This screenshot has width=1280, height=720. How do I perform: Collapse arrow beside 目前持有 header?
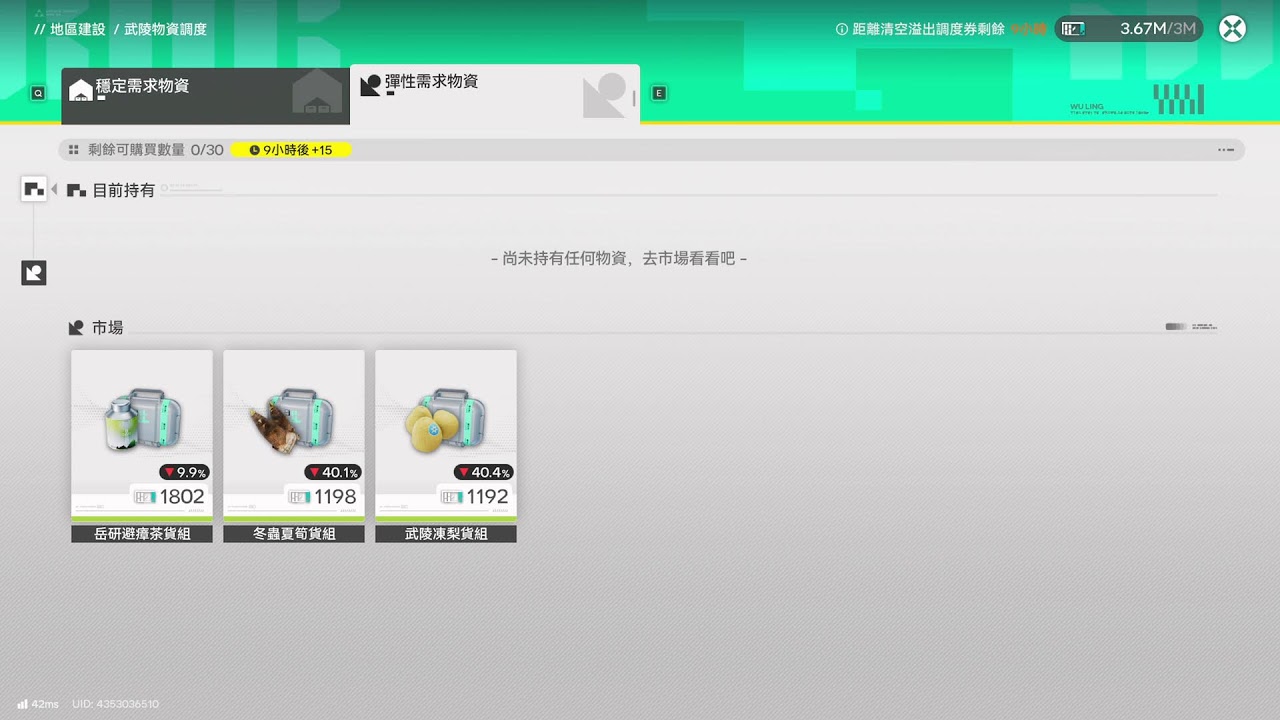(54, 189)
